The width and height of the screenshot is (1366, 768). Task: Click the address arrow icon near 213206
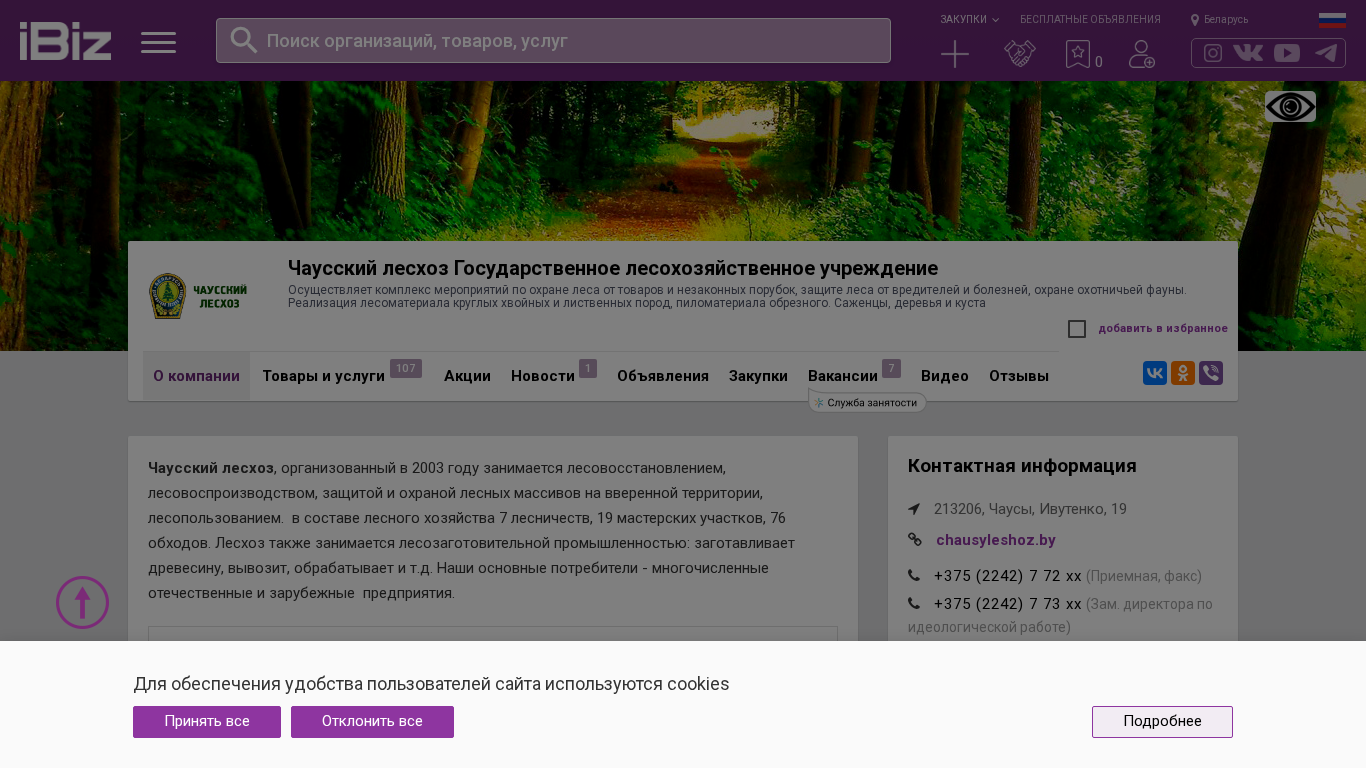[914, 509]
